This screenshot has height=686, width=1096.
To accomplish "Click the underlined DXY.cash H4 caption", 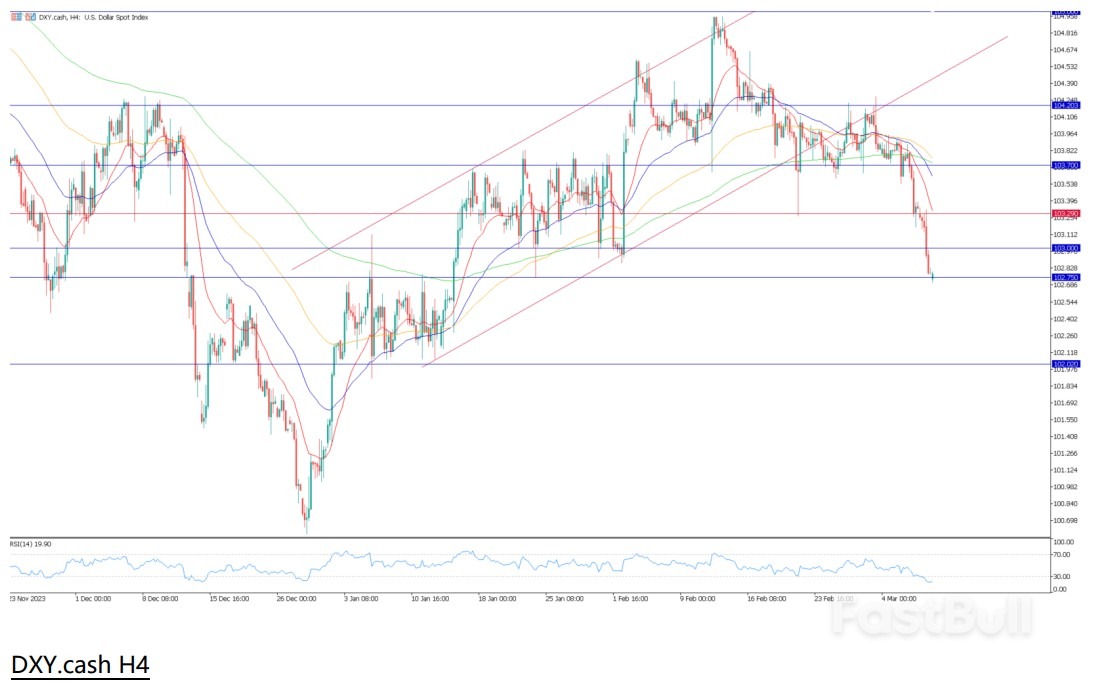I will (79, 664).
